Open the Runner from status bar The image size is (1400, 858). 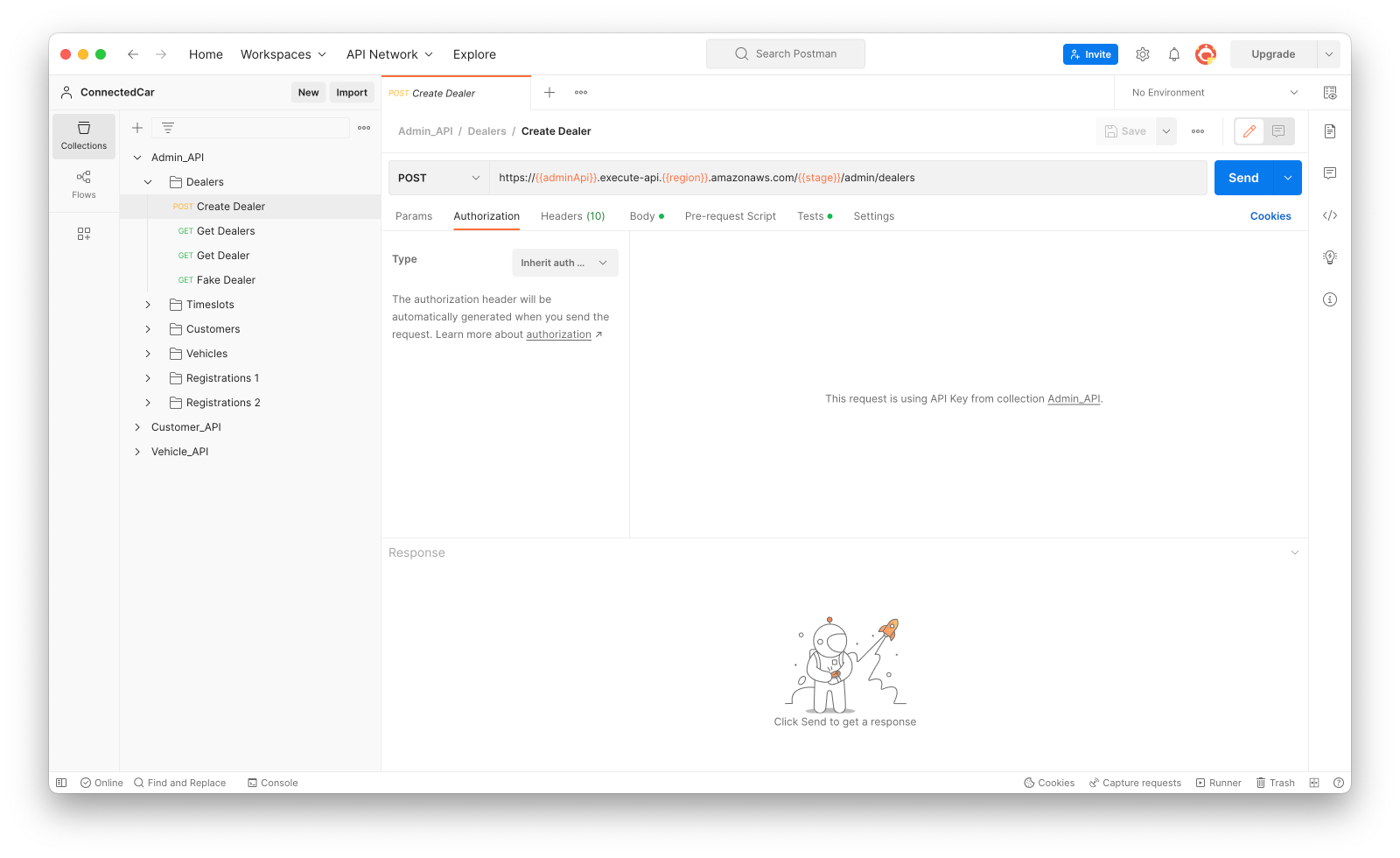click(x=1219, y=783)
